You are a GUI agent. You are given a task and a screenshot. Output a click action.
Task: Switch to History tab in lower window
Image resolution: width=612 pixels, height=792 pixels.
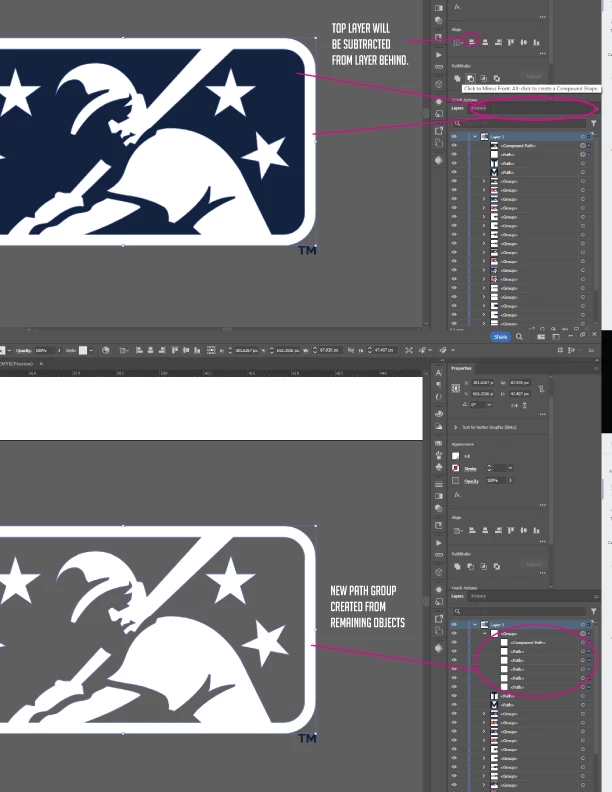(478, 596)
